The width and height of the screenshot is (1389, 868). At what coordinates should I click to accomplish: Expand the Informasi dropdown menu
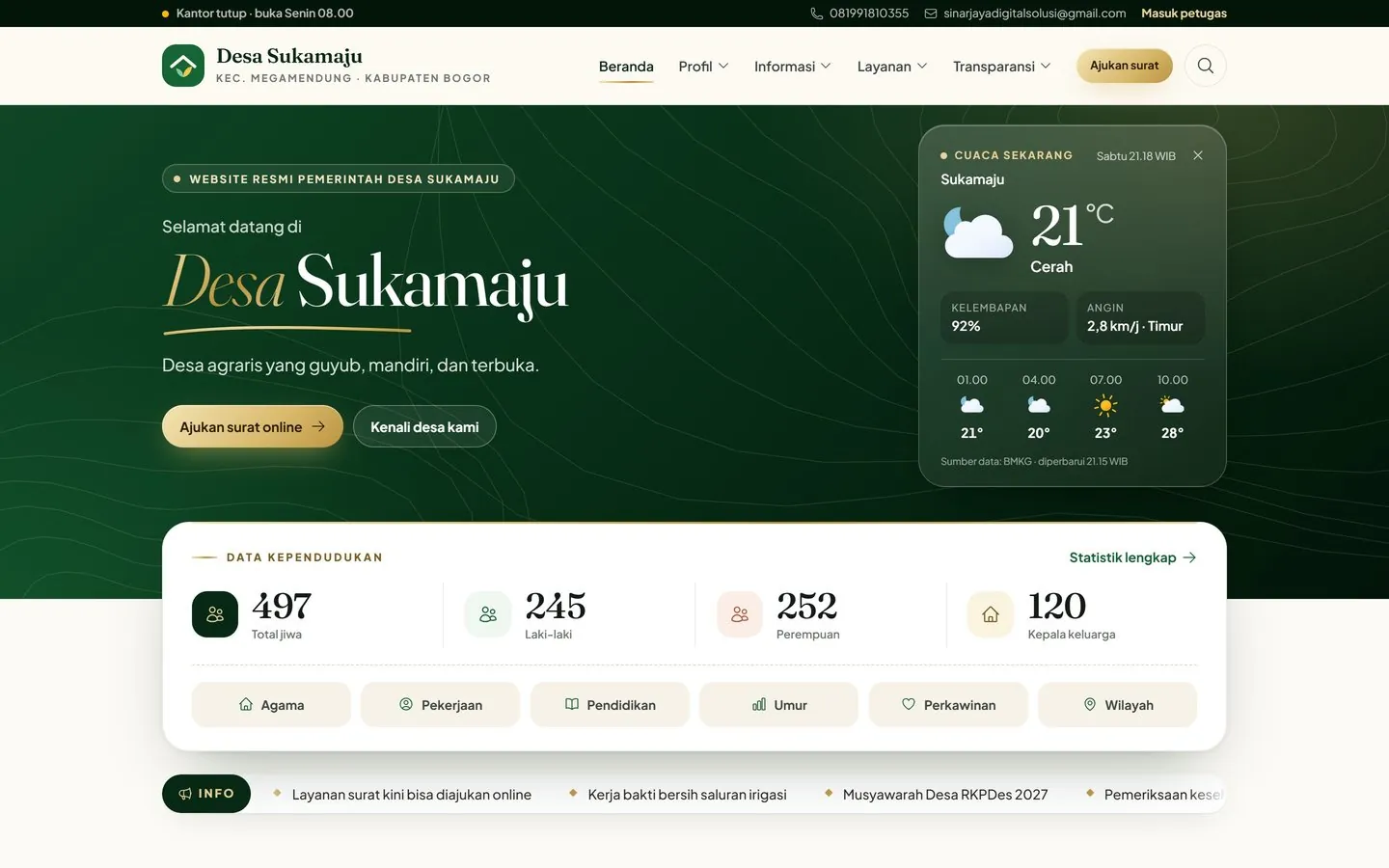tap(792, 66)
